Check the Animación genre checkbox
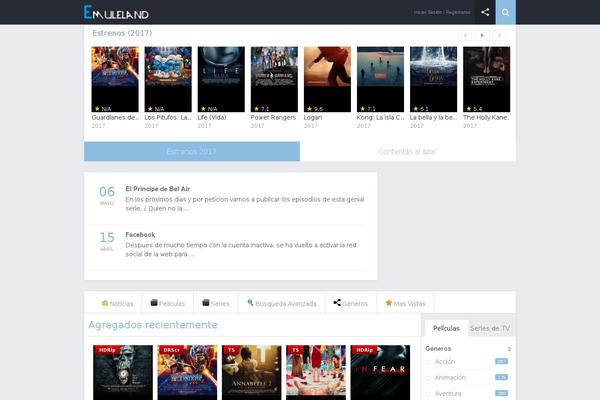 coord(428,378)
